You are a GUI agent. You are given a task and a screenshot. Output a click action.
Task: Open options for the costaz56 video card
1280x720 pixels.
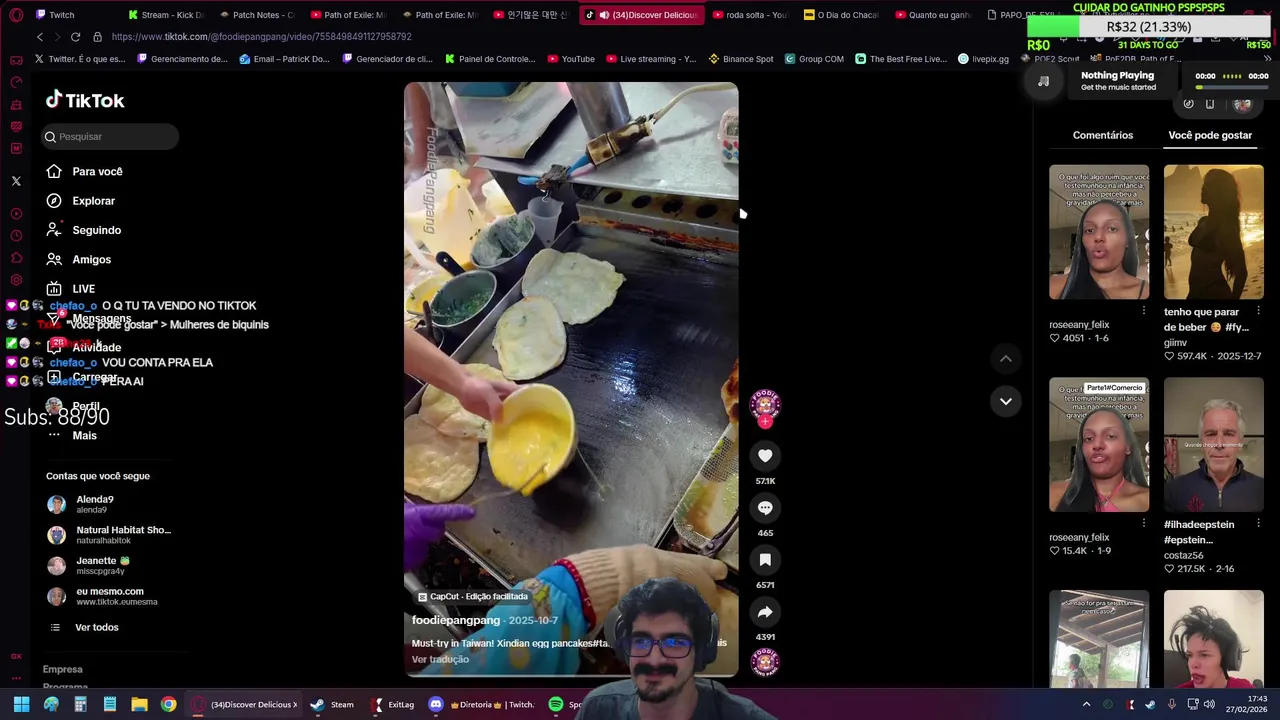1258,523
